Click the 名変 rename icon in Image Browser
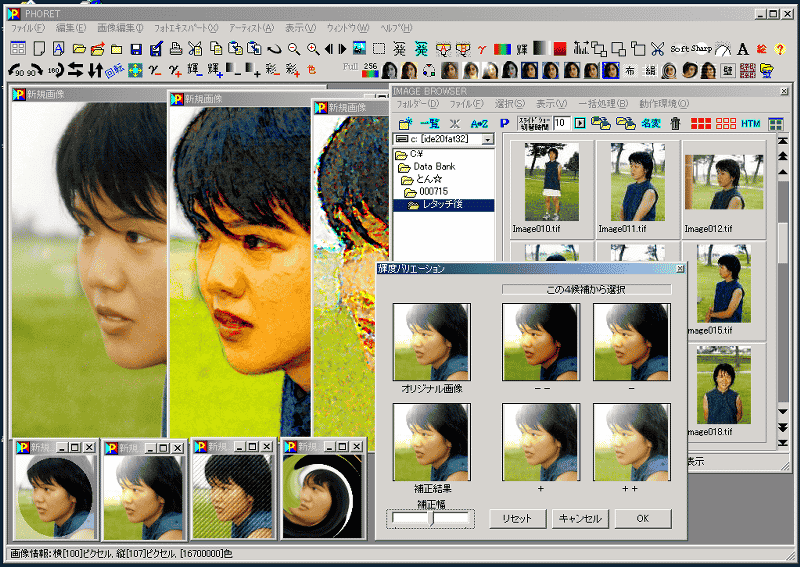This screenshot has width=800, height=567. (x=651, y=123)
